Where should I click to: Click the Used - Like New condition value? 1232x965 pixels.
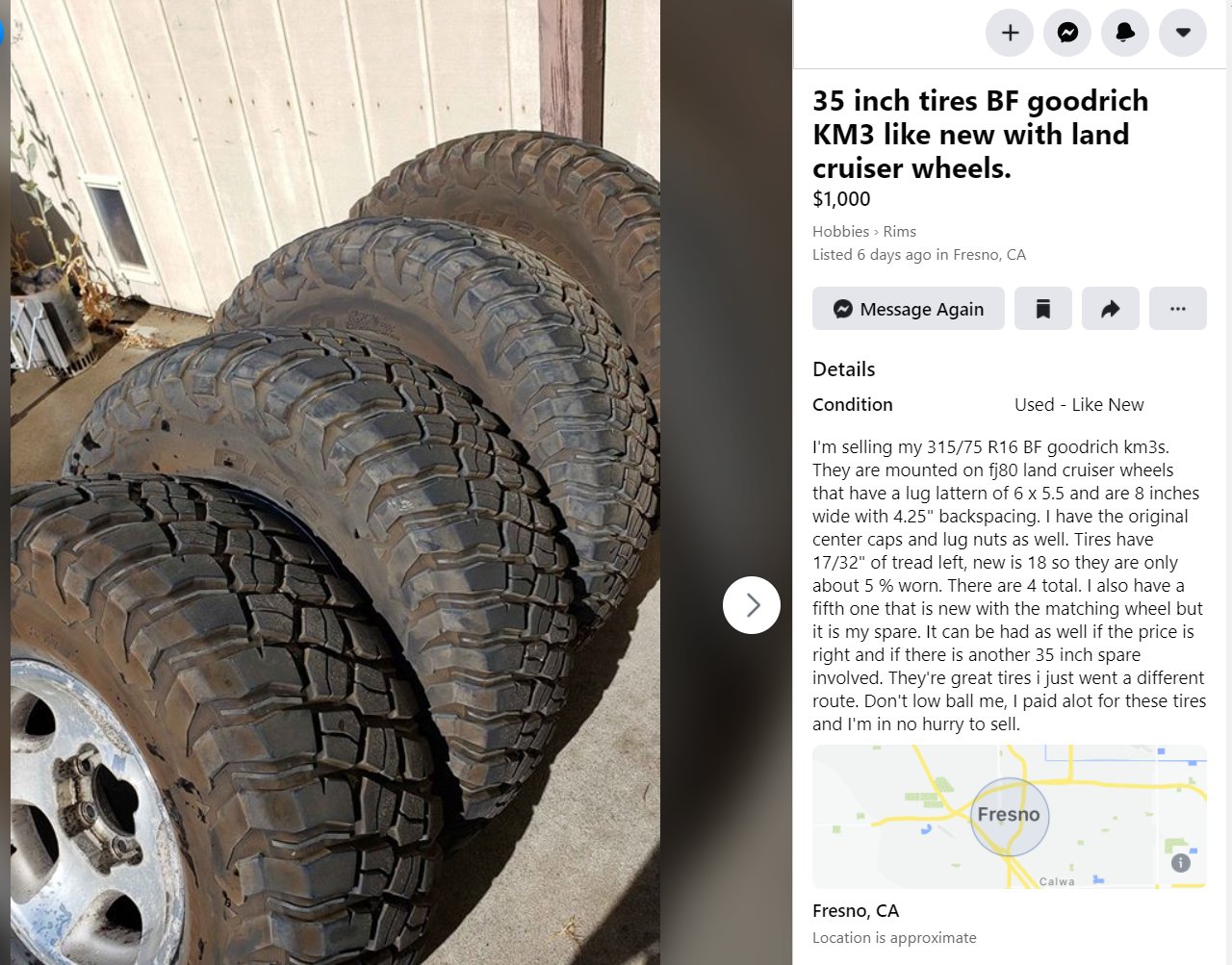[x=1079, y=405]
